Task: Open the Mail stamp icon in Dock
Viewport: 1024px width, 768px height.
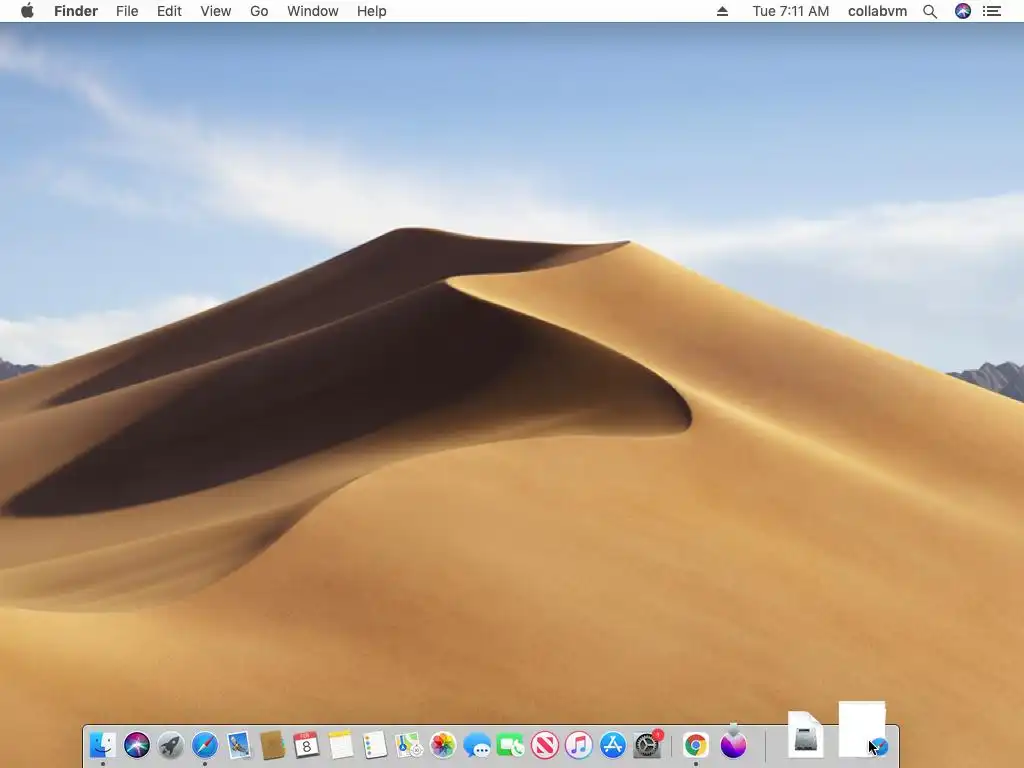Action: pyautogui.click(x=239, y=744)
